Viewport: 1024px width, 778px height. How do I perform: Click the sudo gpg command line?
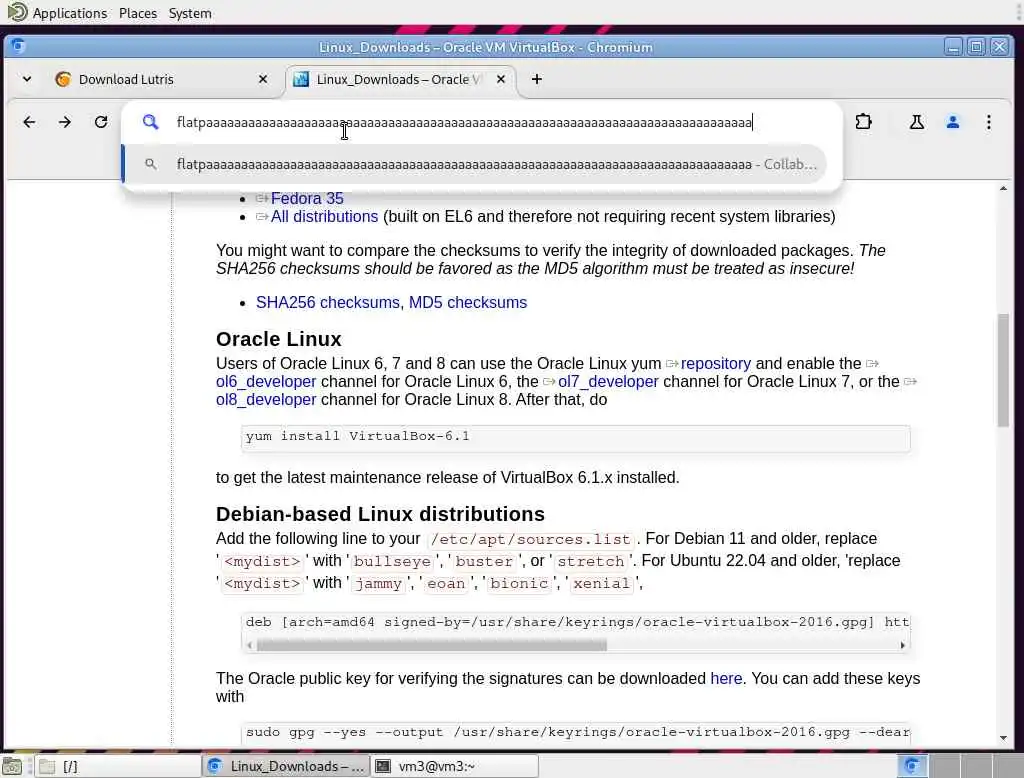[577, 732]
